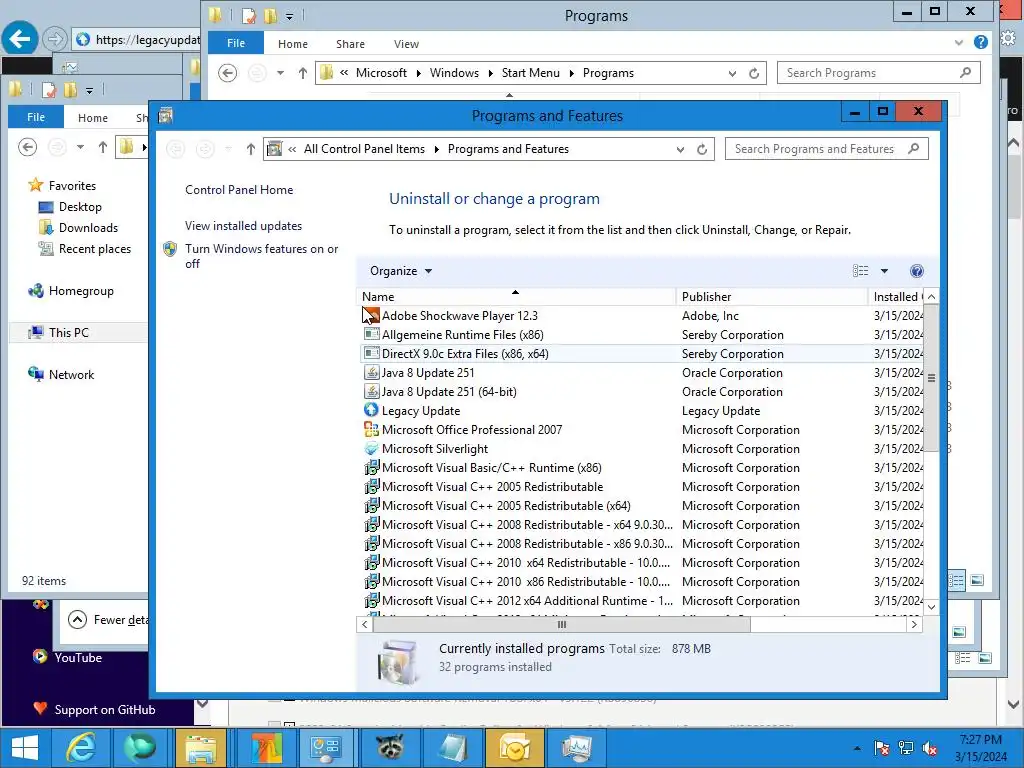The image size is (1024, 768).
Task: Select Microsoft Visual Basic/C++ Runtime (x86) row
Action: click(x=642, y=468)
